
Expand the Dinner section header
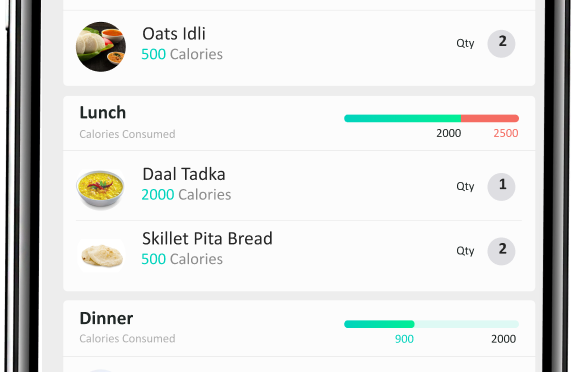[106, 318]
